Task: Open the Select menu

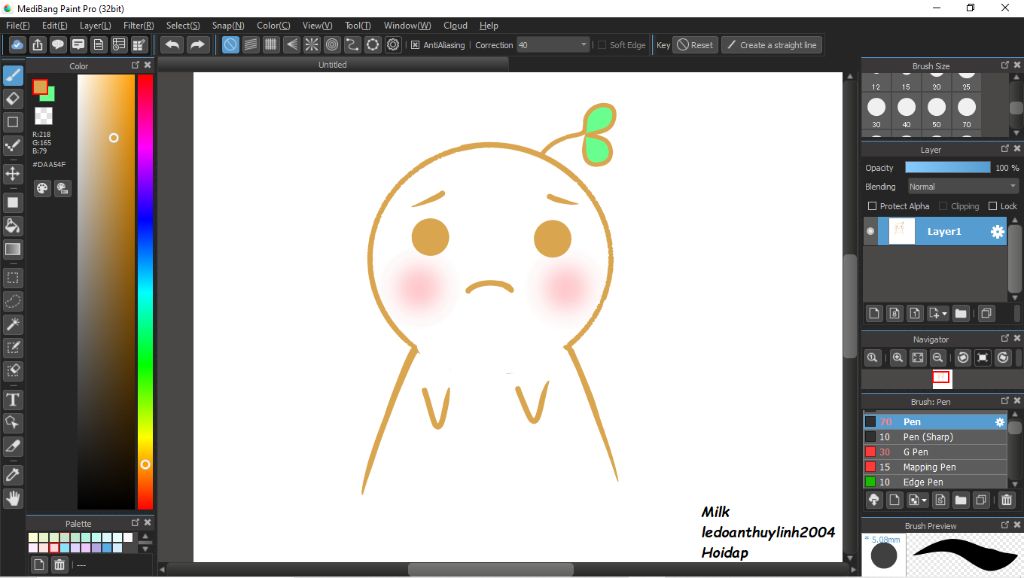Action: pyautogui.click(x=183, y=25)
